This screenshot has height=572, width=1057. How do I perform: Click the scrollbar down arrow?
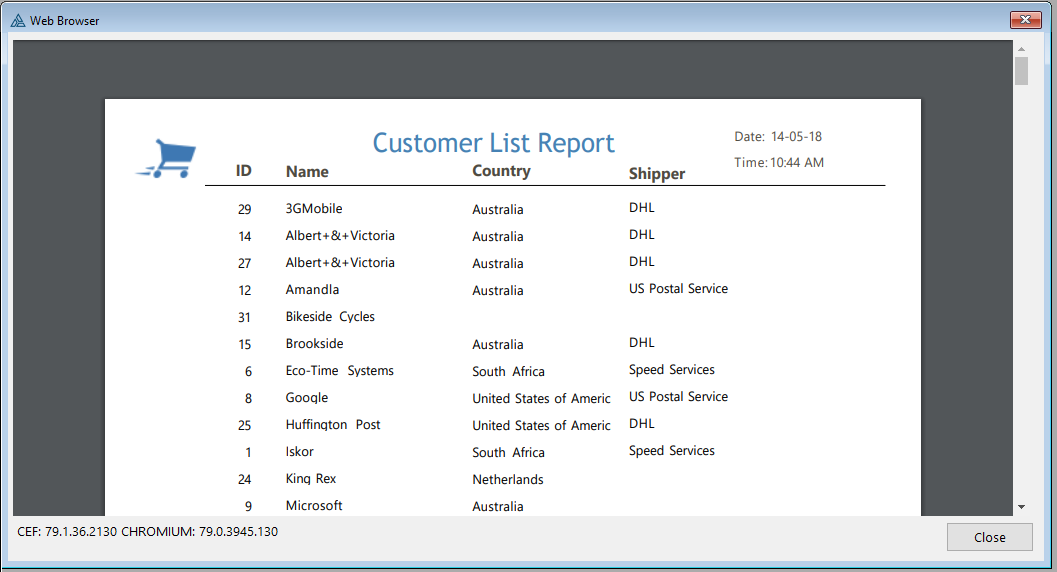(1021, 507)
